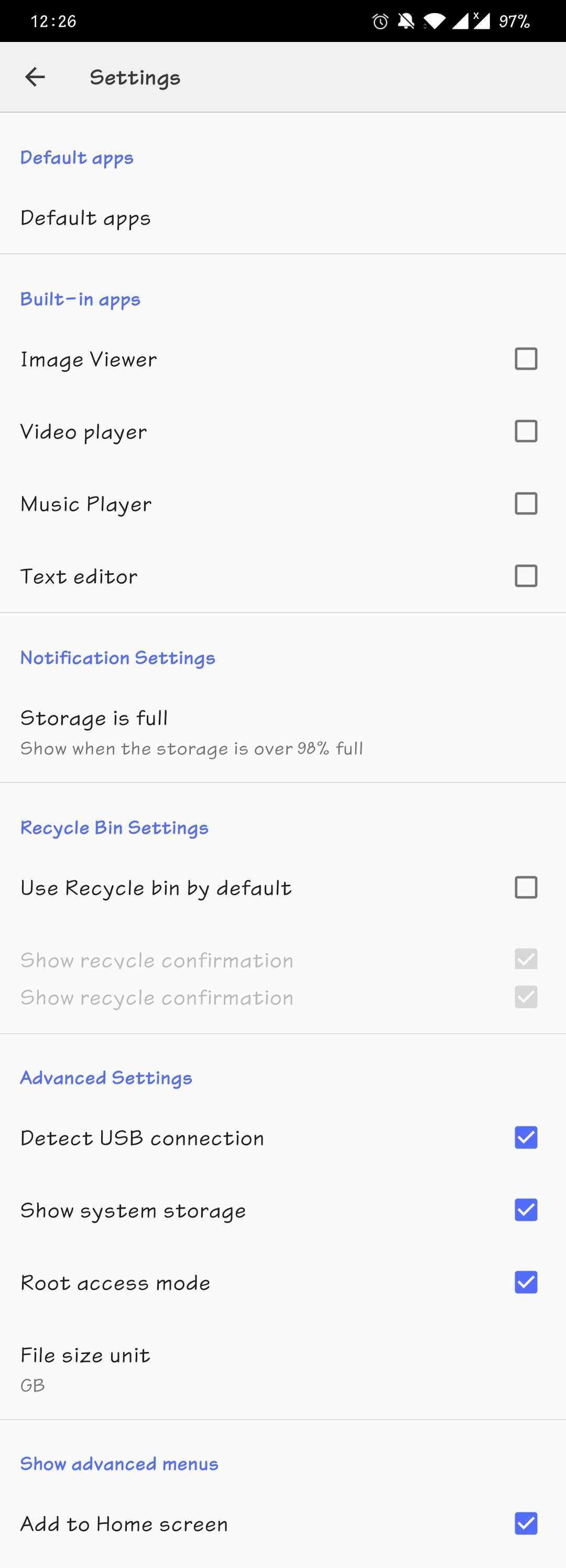
Task: Disable Show system storage checkbox
Action: click(x=526, y=1211)
